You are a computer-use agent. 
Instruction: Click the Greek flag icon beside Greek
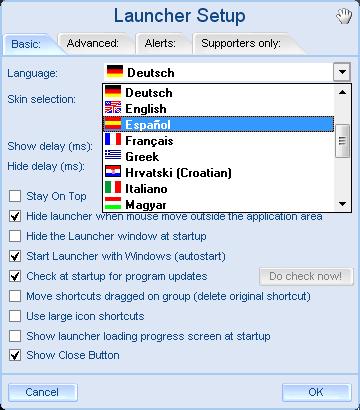(x=113, y=155)
